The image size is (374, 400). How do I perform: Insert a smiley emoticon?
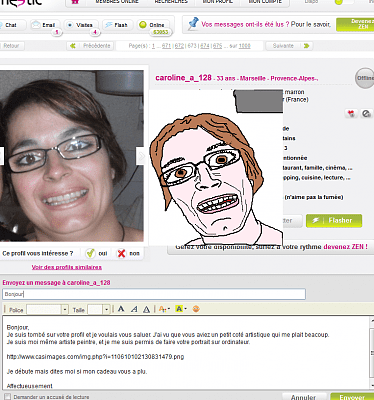click(x=196, y=309)
